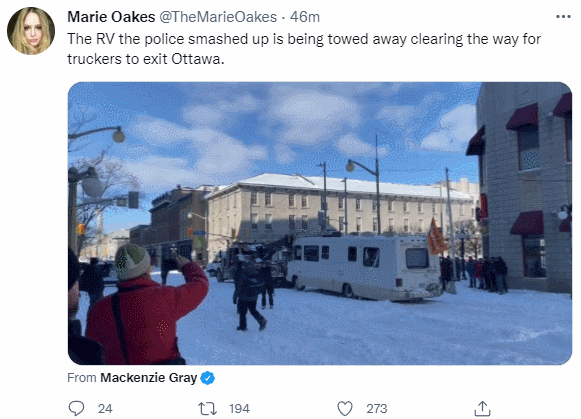
Task: Click the 273 likes count
Action: (x=377, y=409)
